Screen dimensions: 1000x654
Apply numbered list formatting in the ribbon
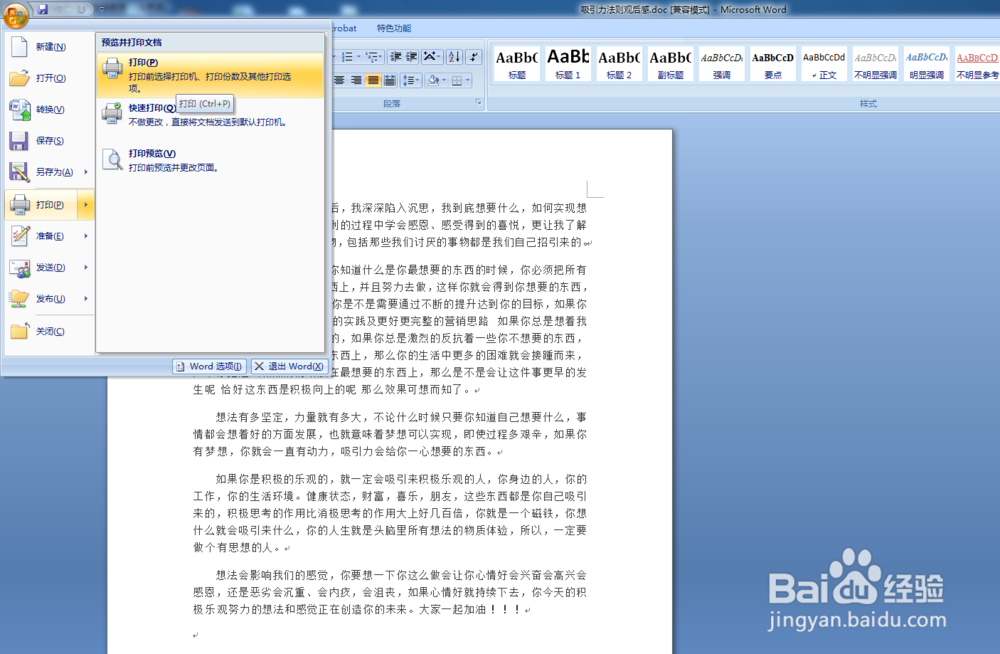coord(347,57)
